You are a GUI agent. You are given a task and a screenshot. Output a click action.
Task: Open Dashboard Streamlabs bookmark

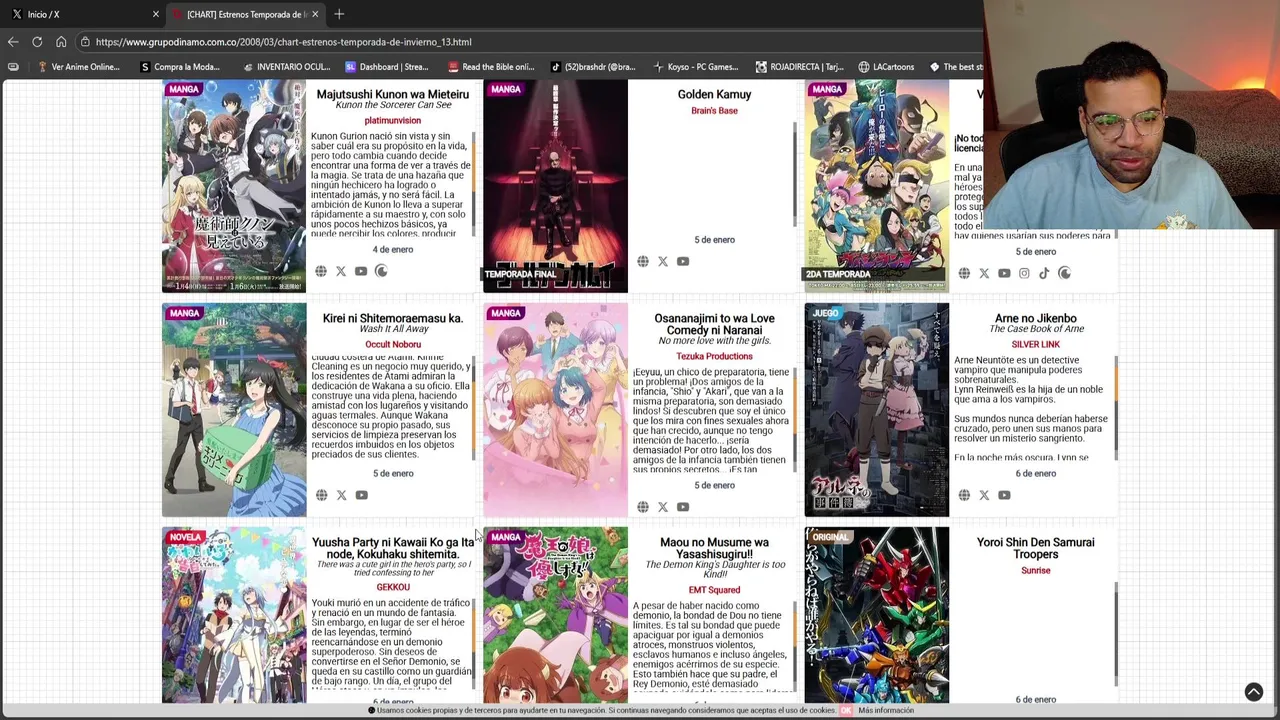point(387,67)
